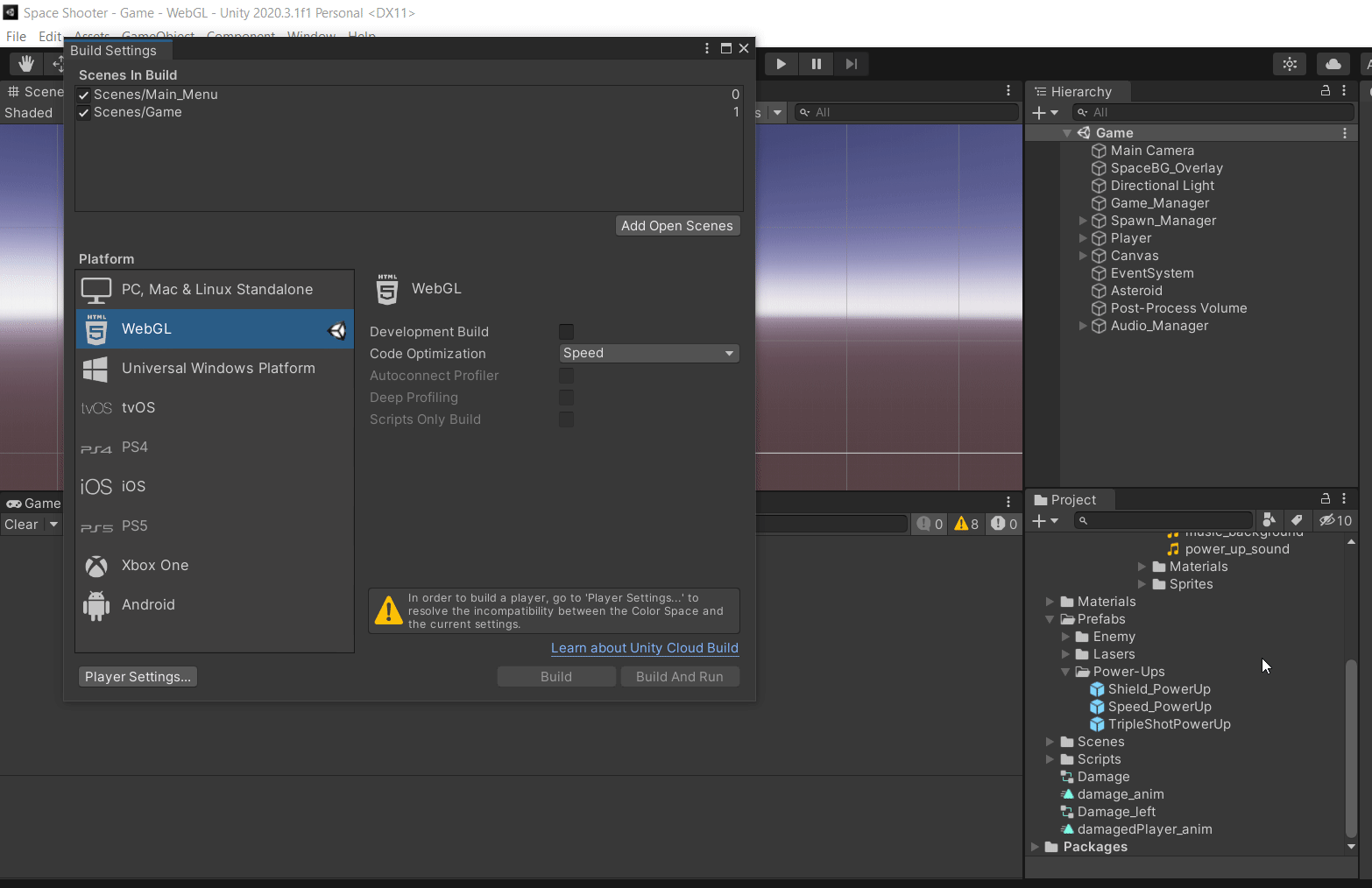Click the Search by Label icon in Project
1372x888 pixels.
coord(1297,520)
